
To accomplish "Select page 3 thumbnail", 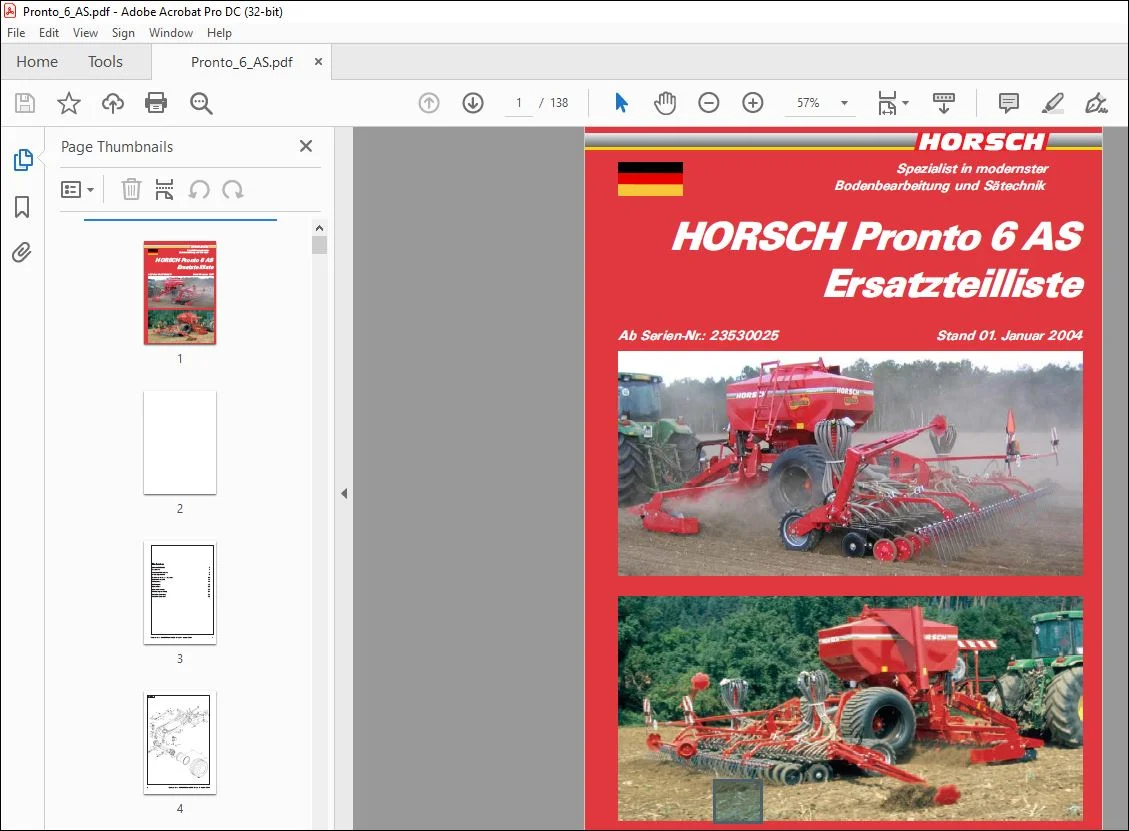I will 180,592.
